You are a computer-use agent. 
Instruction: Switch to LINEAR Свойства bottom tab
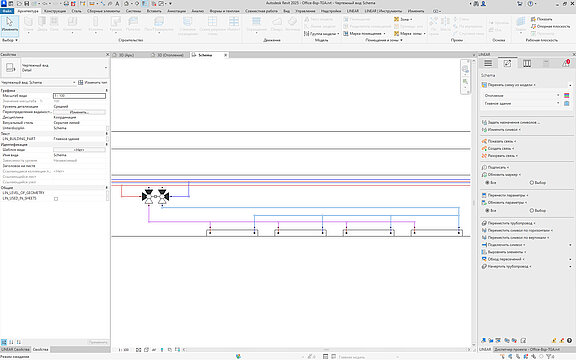click(15, 349)
